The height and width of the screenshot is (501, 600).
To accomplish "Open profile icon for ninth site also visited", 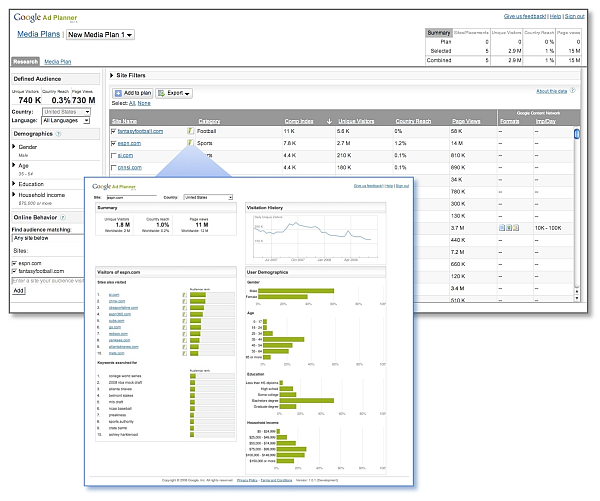I will coord(184,347).
